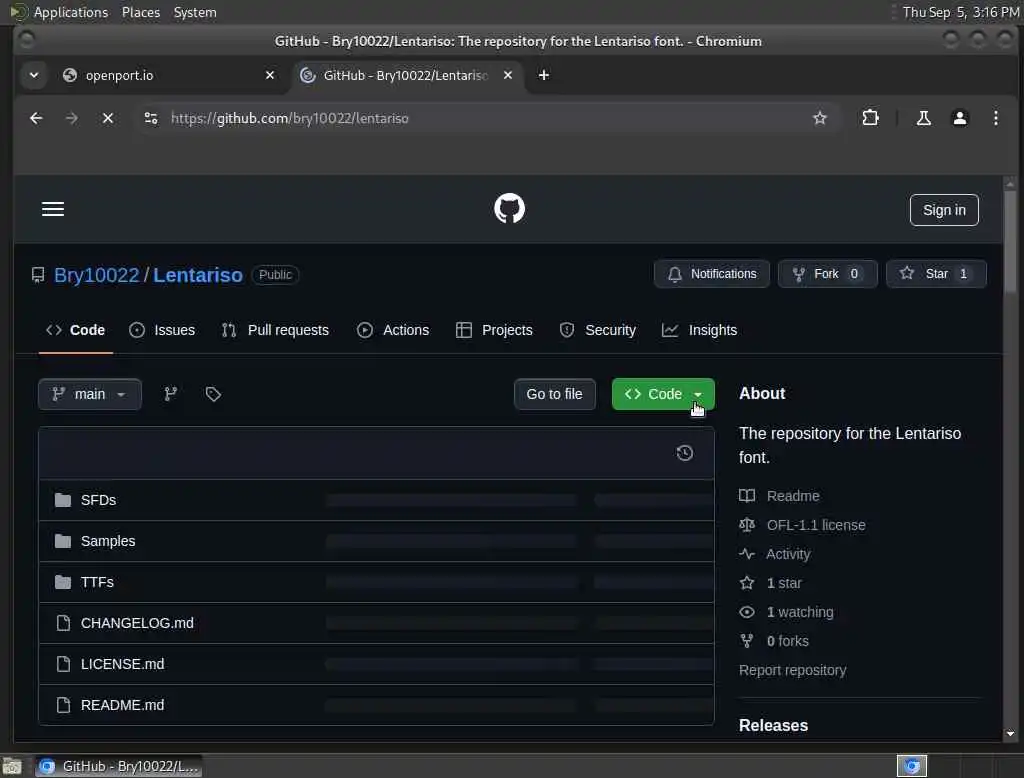Expand the main branch dropdown
Viewport: 1024px width, 778px height.
(x=89, y=394)
